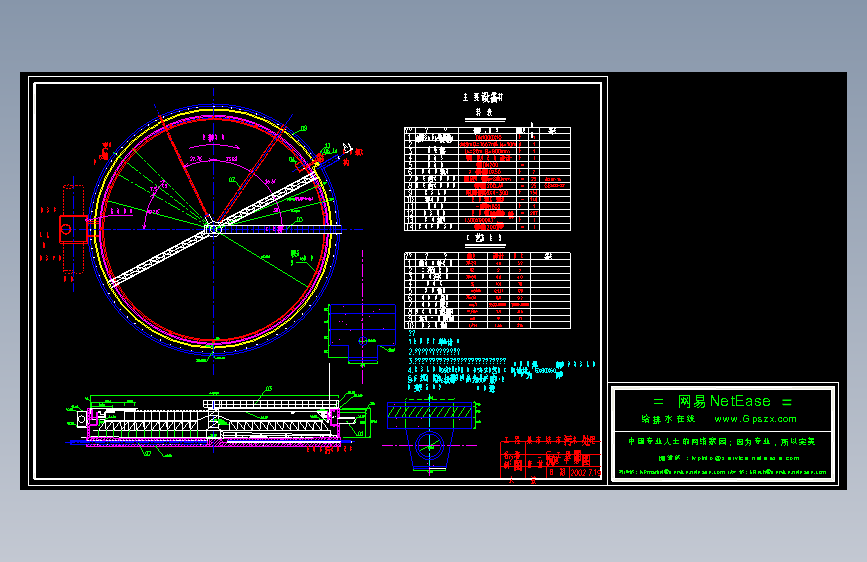Click the blue hatched beam section

[x=430, y=410]
